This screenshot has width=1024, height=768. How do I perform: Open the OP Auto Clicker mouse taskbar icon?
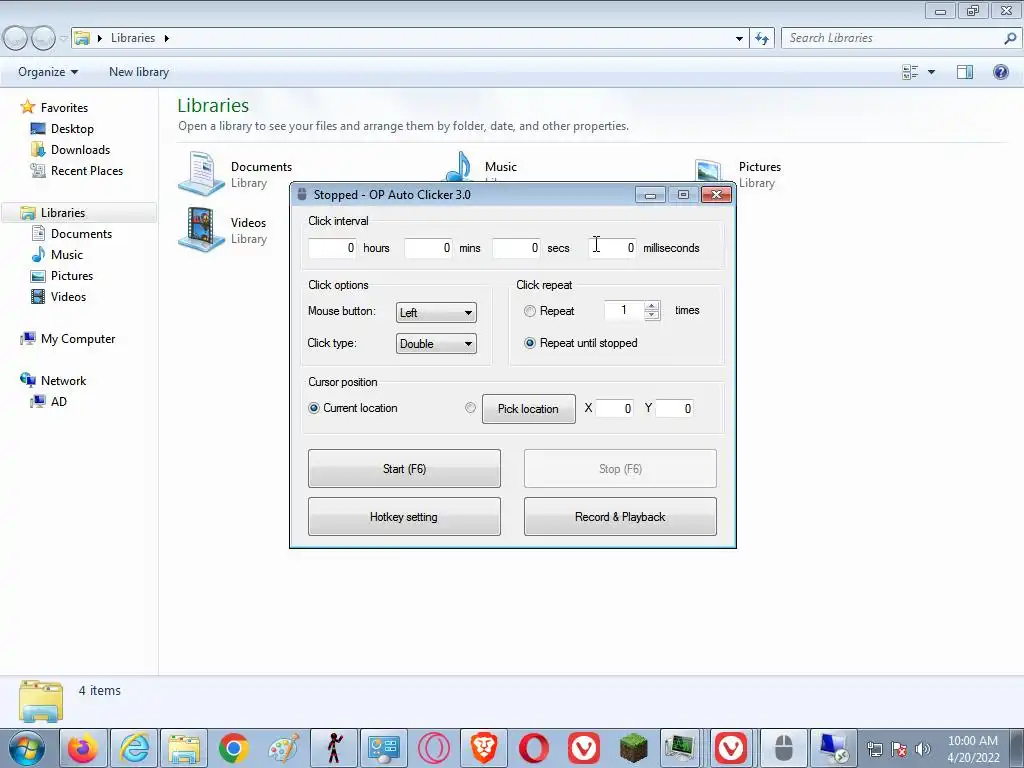pos(783,748)
